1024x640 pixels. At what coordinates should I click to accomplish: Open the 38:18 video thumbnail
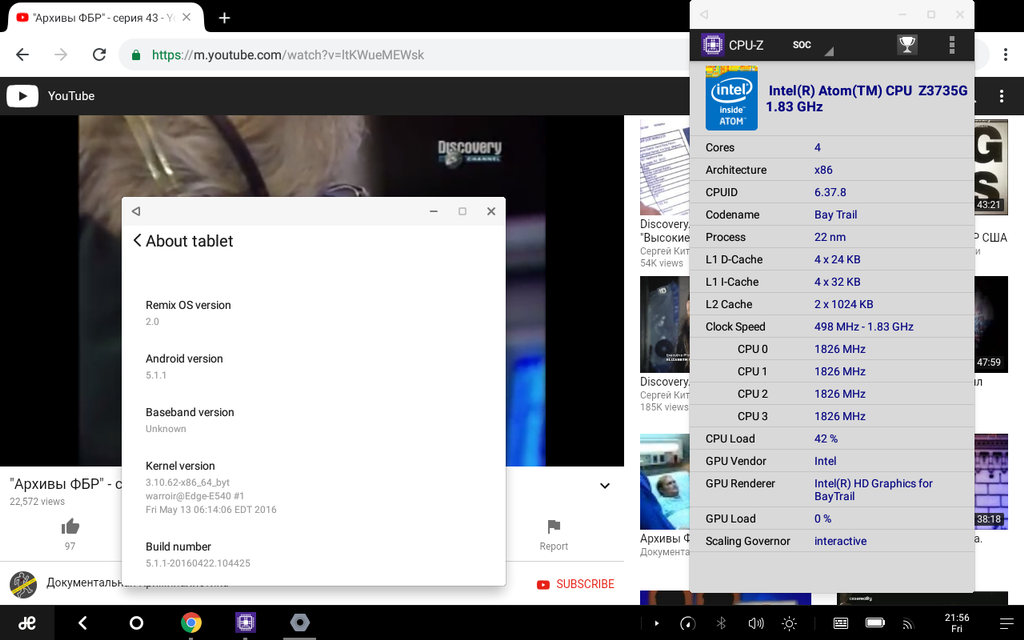coord(991,481)
